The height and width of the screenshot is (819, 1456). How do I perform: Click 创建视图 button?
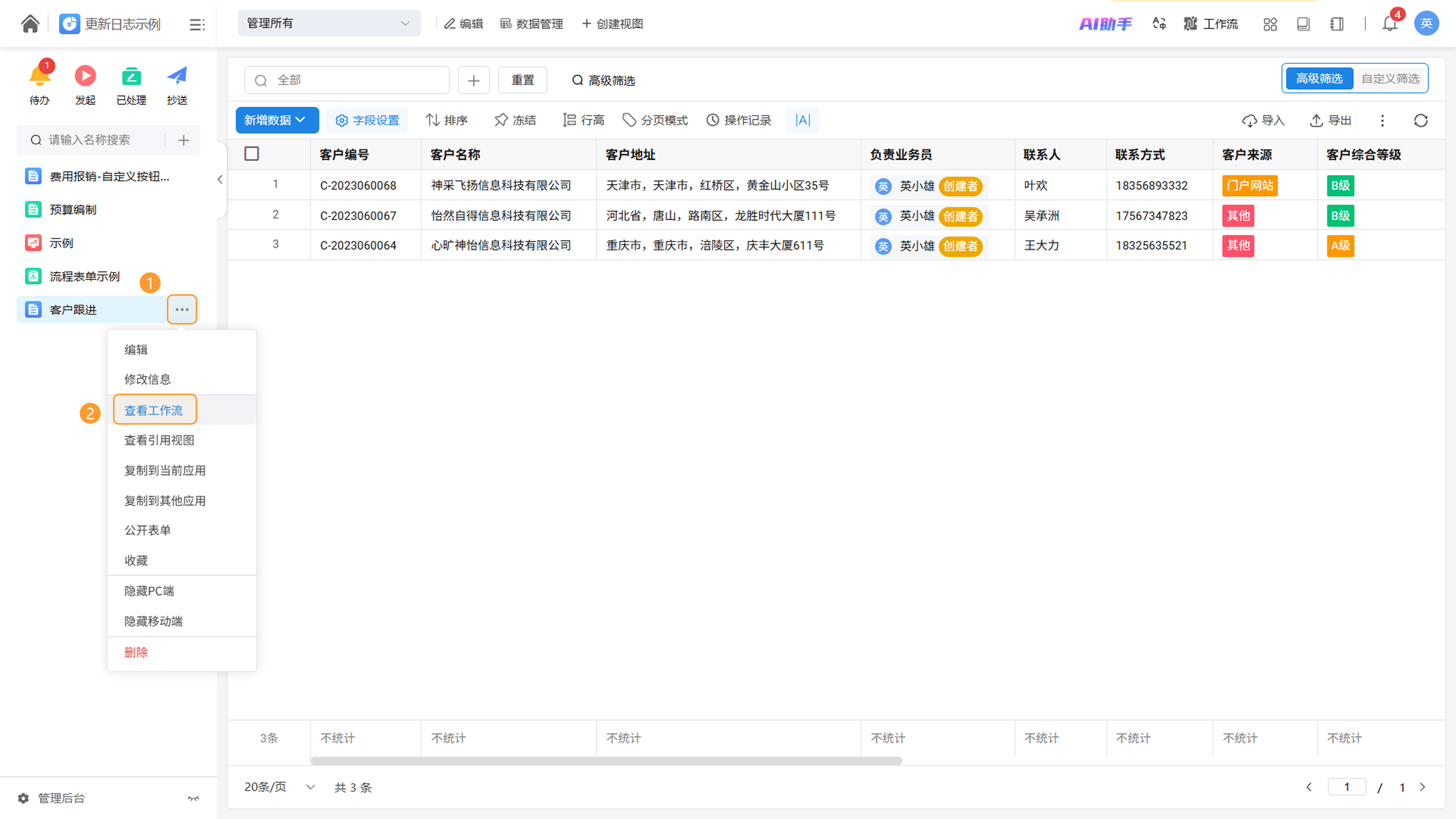[x=613, y=24]
